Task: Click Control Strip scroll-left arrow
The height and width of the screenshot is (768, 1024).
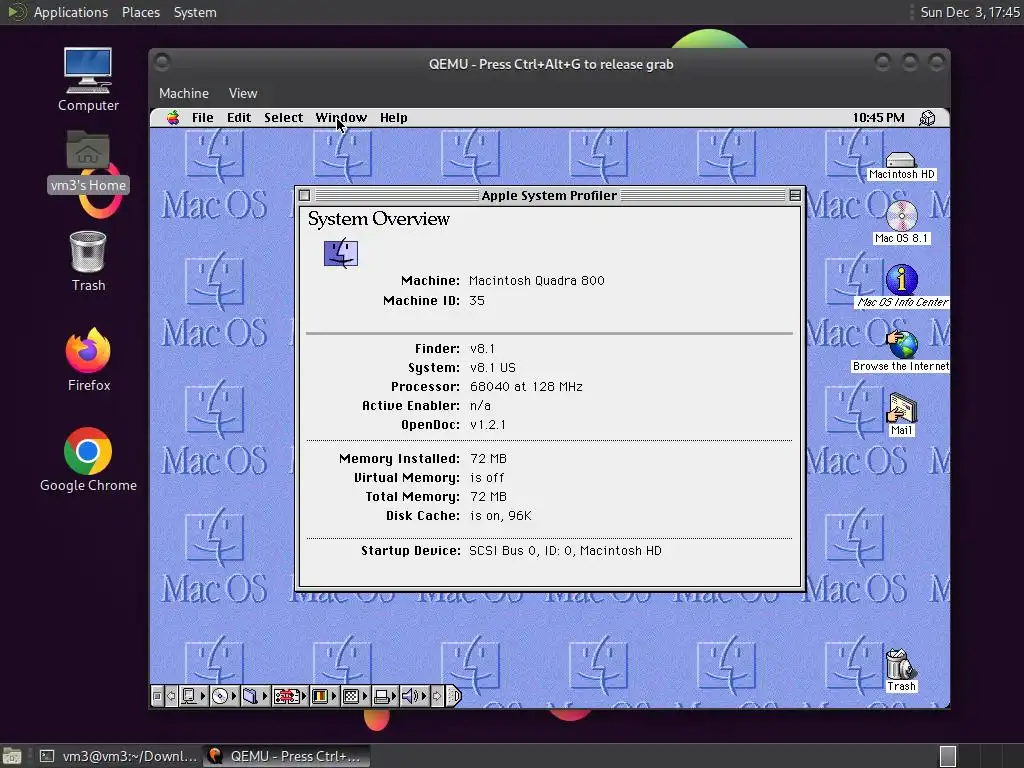Action: pos(171,696)
